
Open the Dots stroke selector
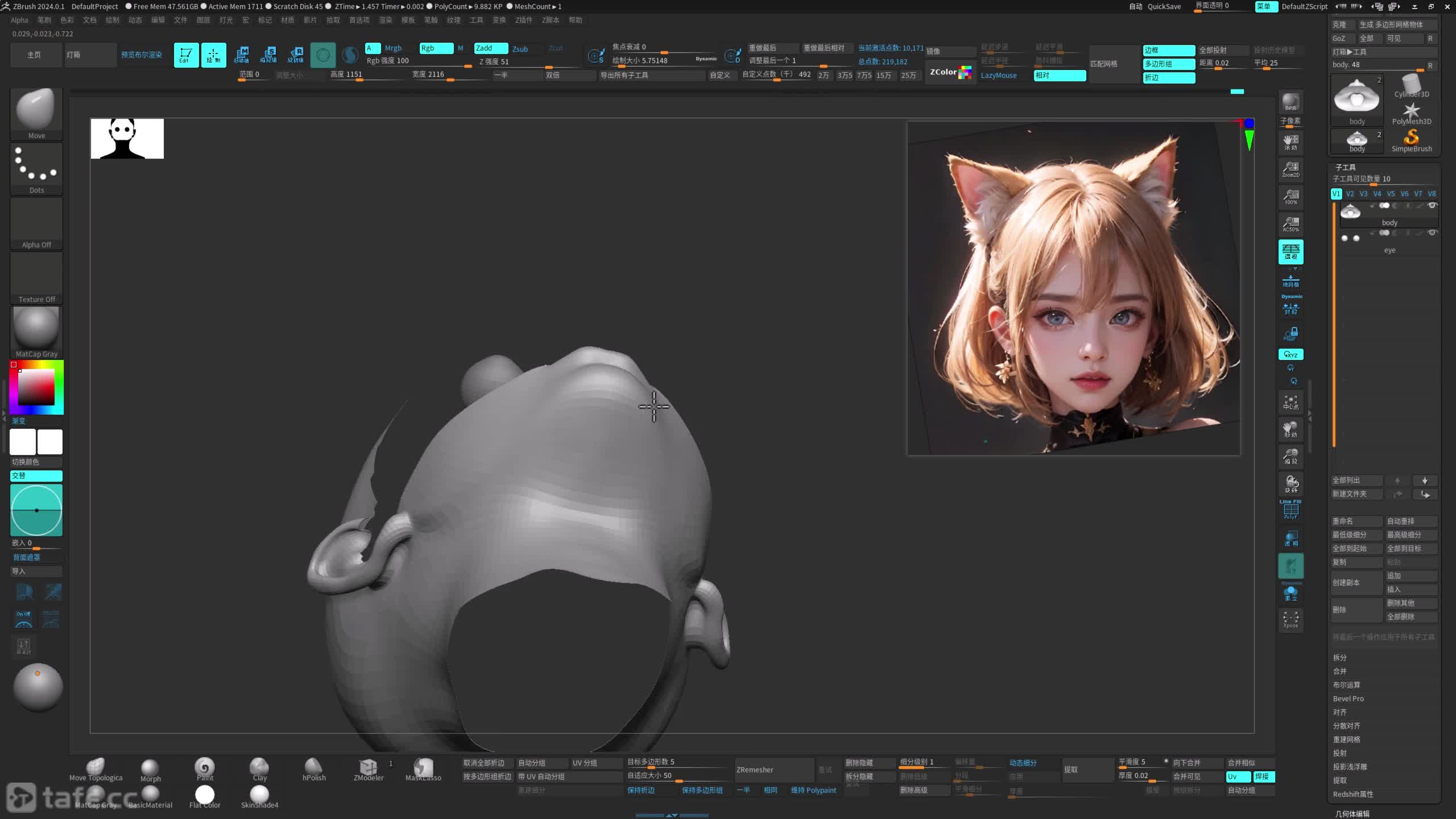pos(36,168)
